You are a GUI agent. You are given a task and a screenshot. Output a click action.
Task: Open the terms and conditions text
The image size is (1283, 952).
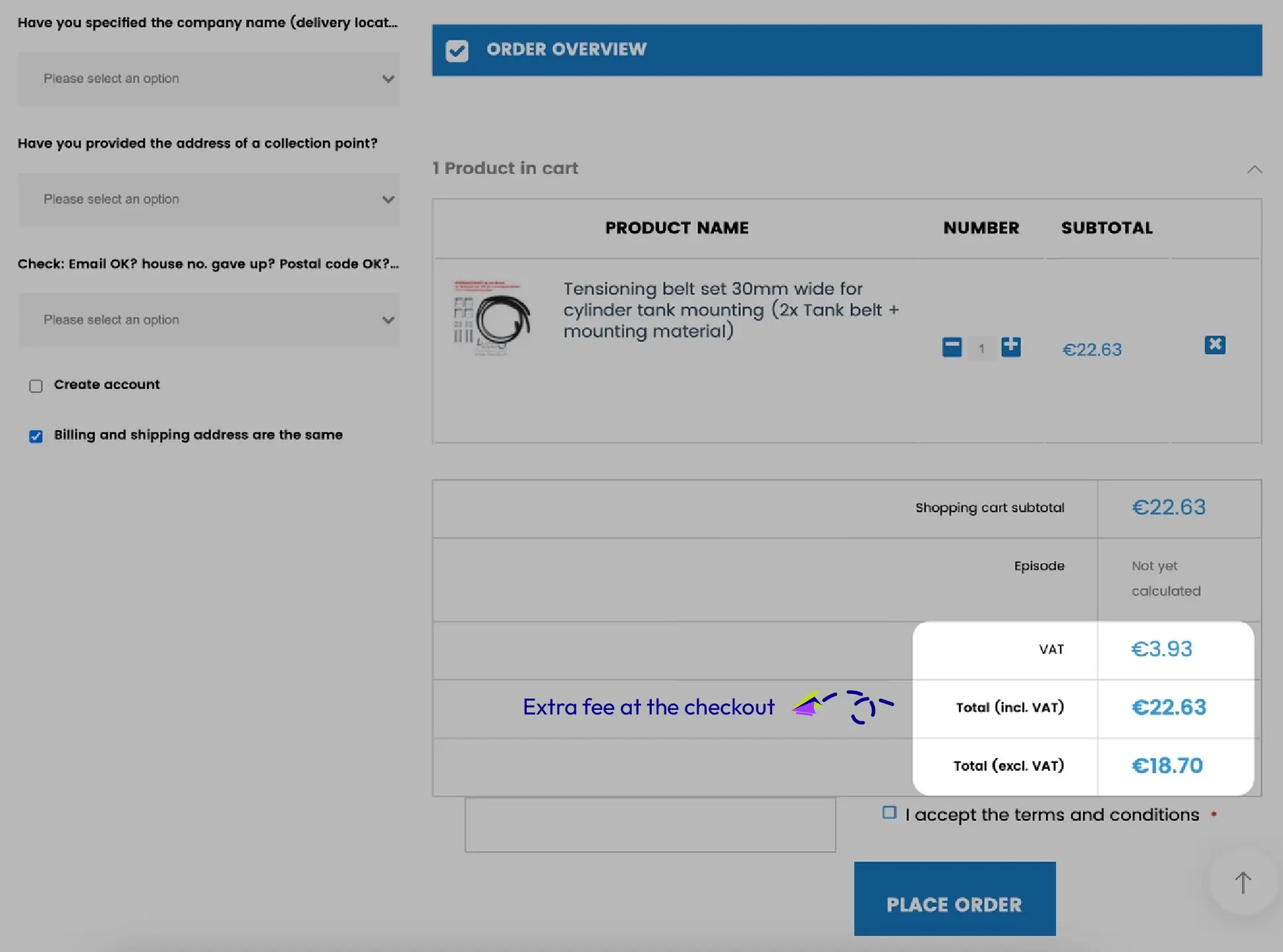[x=1051, y=814]
